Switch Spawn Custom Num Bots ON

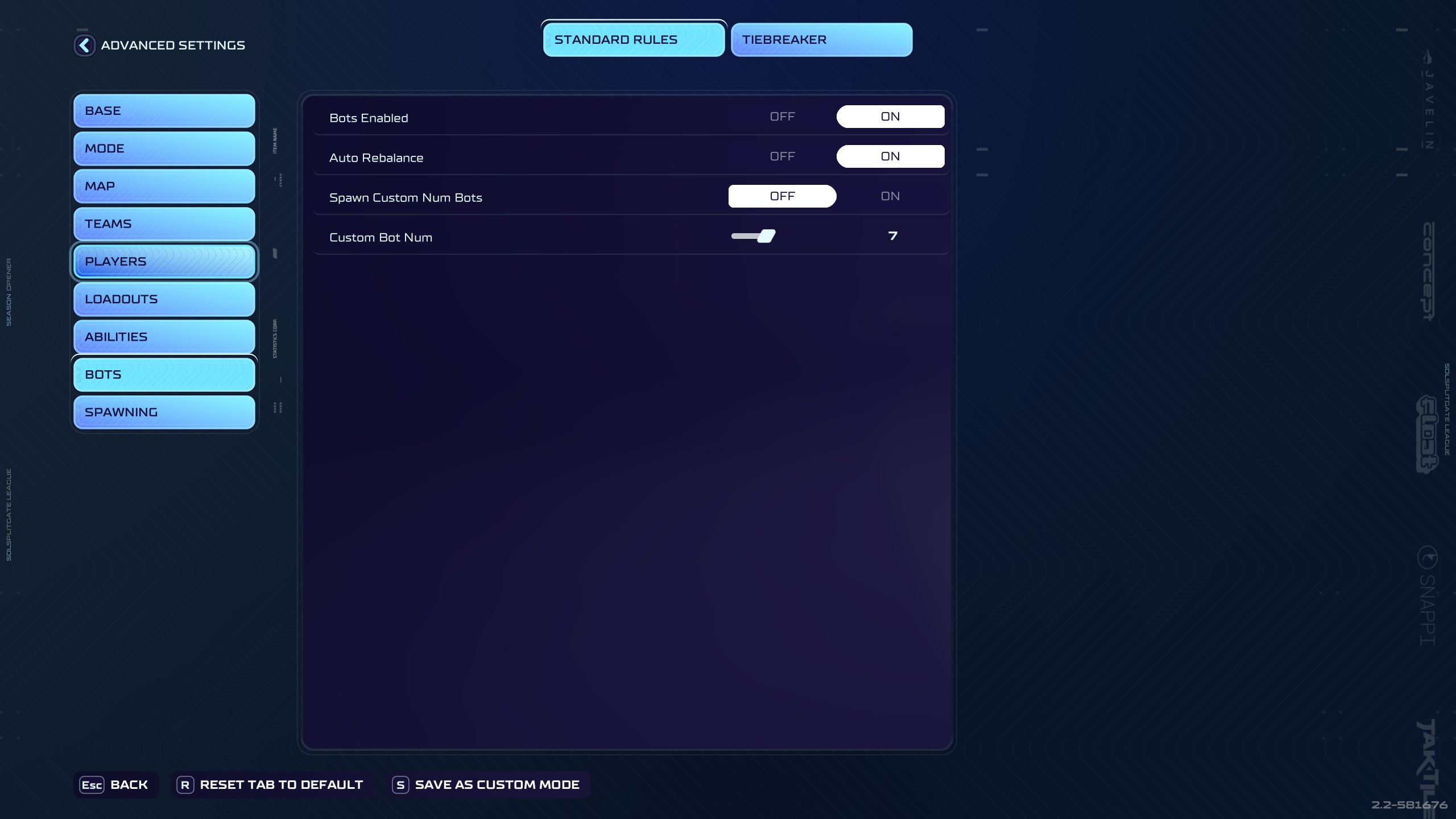point(890,196)
